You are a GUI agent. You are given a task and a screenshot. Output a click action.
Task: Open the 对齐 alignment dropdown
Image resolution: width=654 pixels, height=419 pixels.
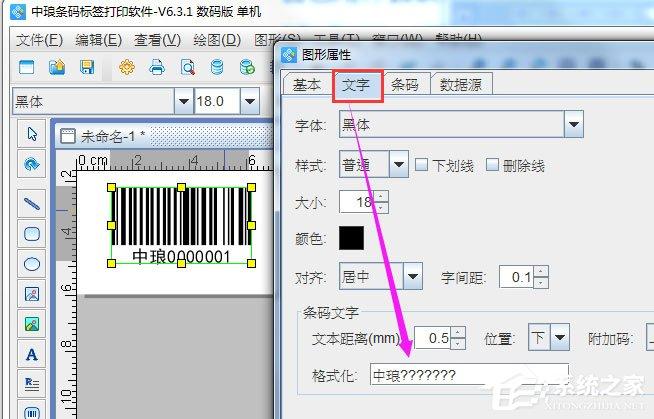point(412,276)
